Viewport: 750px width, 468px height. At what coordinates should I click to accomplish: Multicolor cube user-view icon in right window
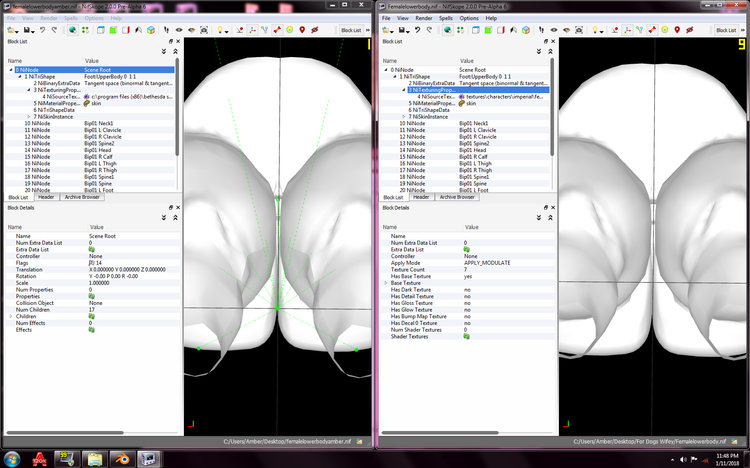[526, 30]
